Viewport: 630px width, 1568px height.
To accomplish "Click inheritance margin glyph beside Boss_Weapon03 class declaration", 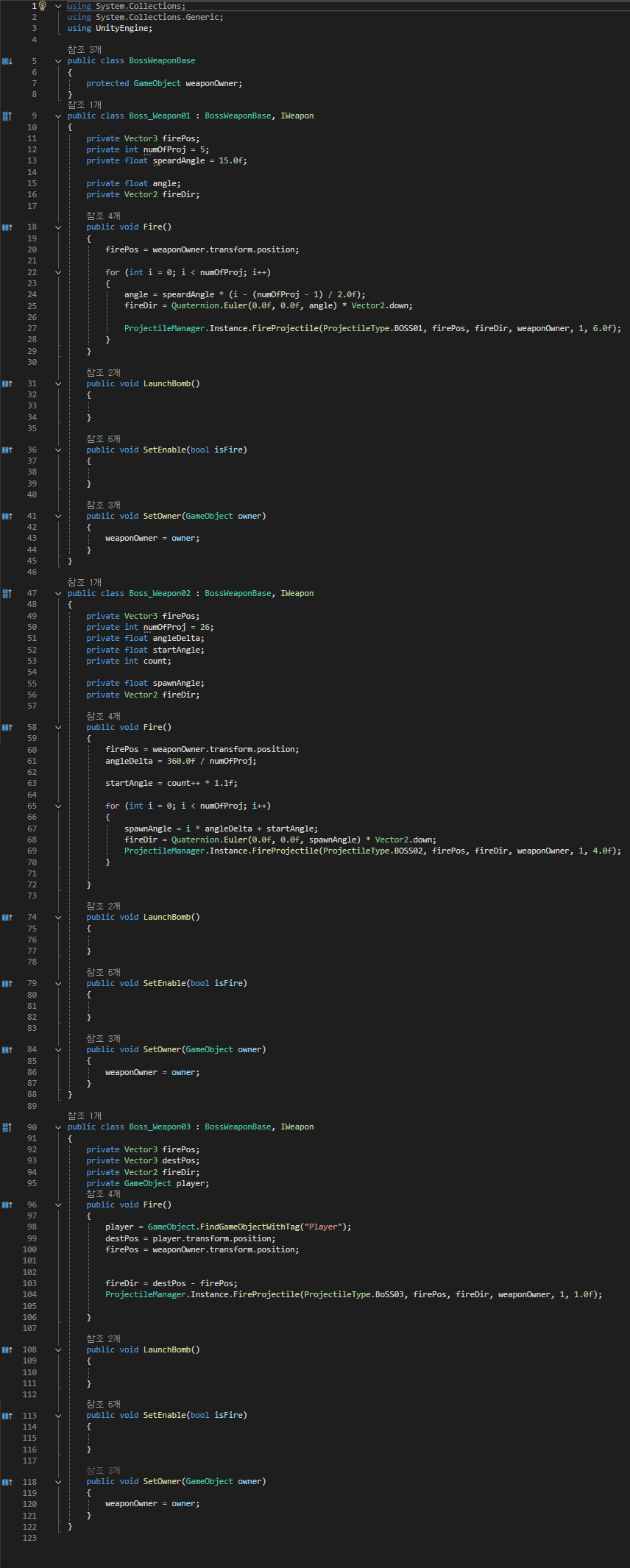I will (x=7, y=1127).
